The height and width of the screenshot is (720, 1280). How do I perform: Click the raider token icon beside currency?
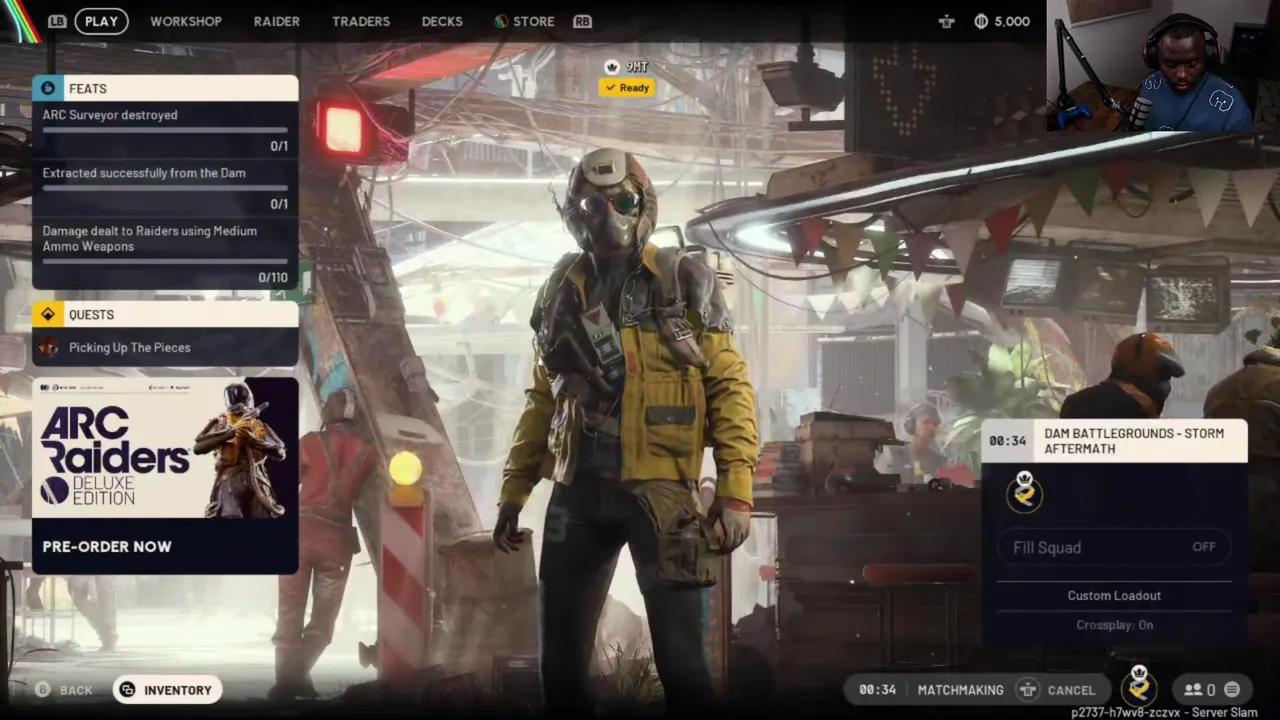(946, 21)
